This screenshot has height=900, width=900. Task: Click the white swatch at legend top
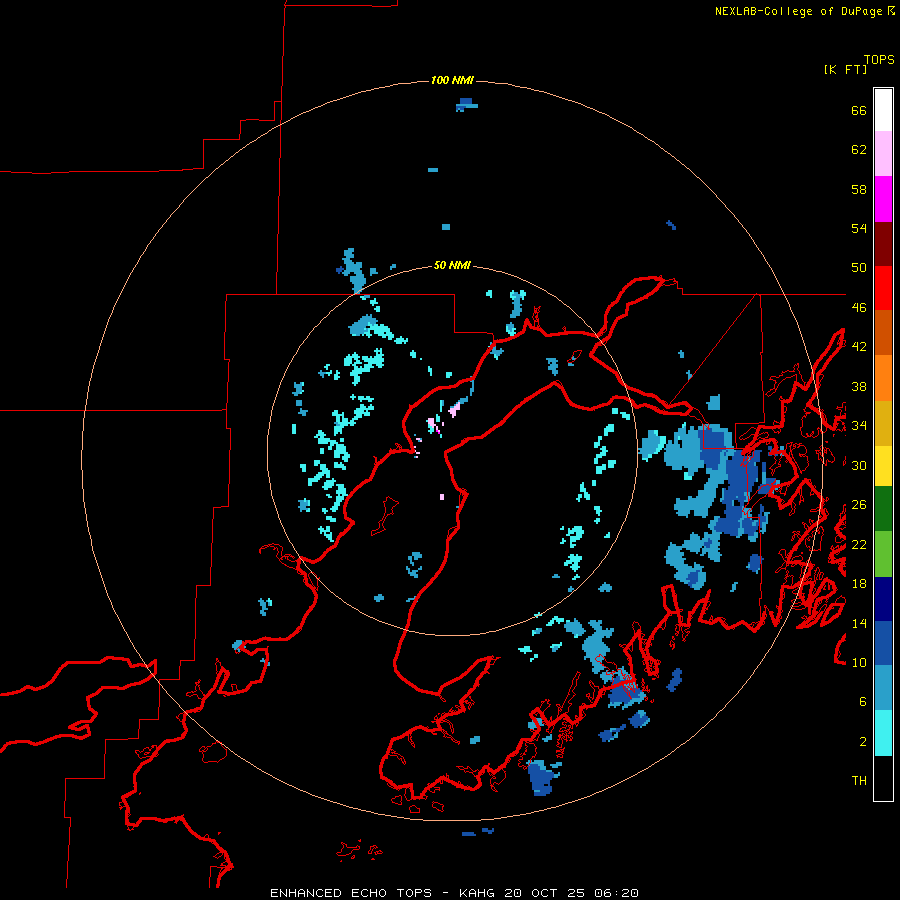883,110
